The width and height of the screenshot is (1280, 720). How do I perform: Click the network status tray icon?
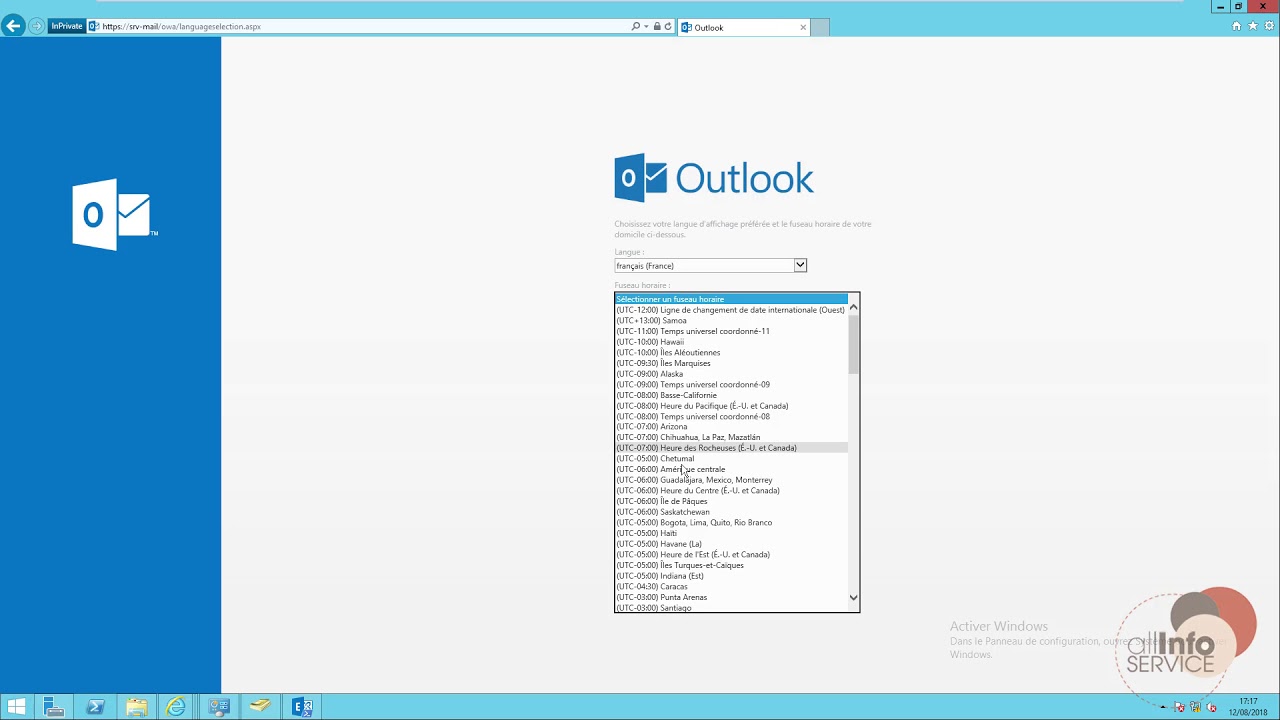point(1196,708)
